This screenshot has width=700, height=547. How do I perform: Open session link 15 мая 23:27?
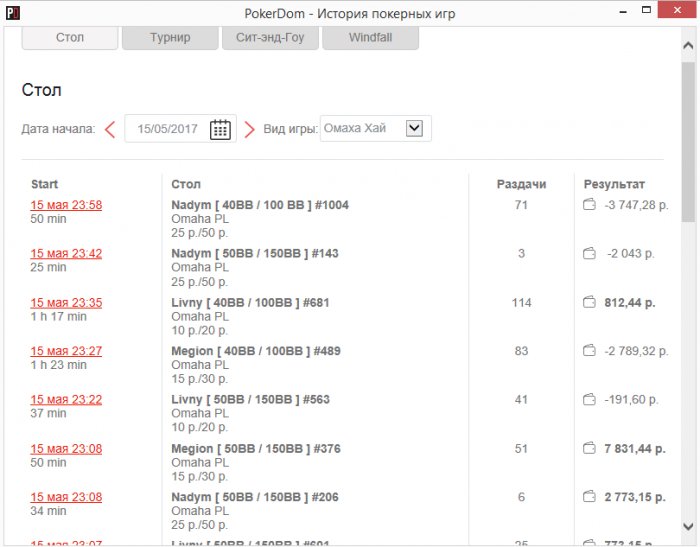[x=66, y=351]
